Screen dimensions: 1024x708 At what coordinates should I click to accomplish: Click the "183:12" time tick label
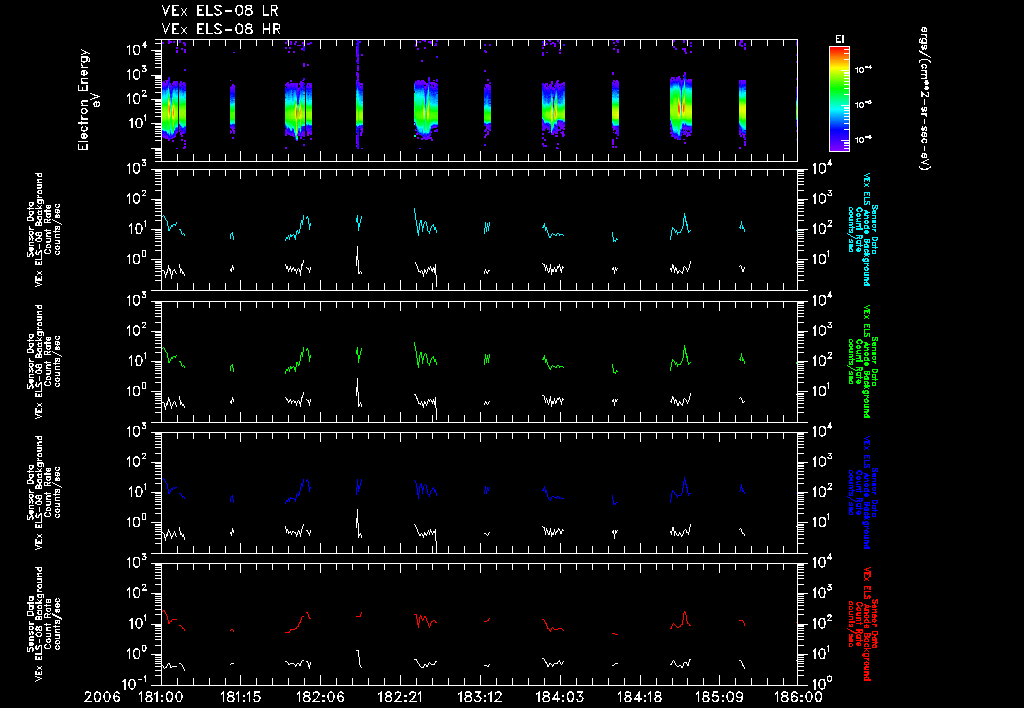pyautogui.click(x=479, y=698)
